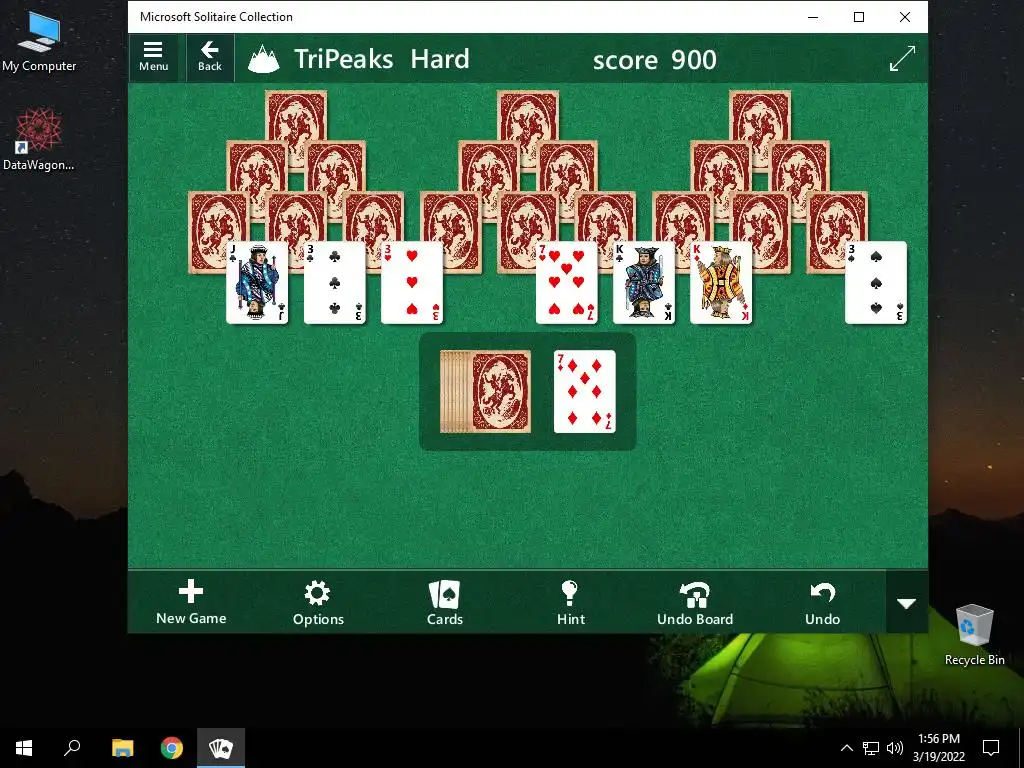Open My Computer desktop icon
Screen dimensions: 1024x768
click(39, 41)
